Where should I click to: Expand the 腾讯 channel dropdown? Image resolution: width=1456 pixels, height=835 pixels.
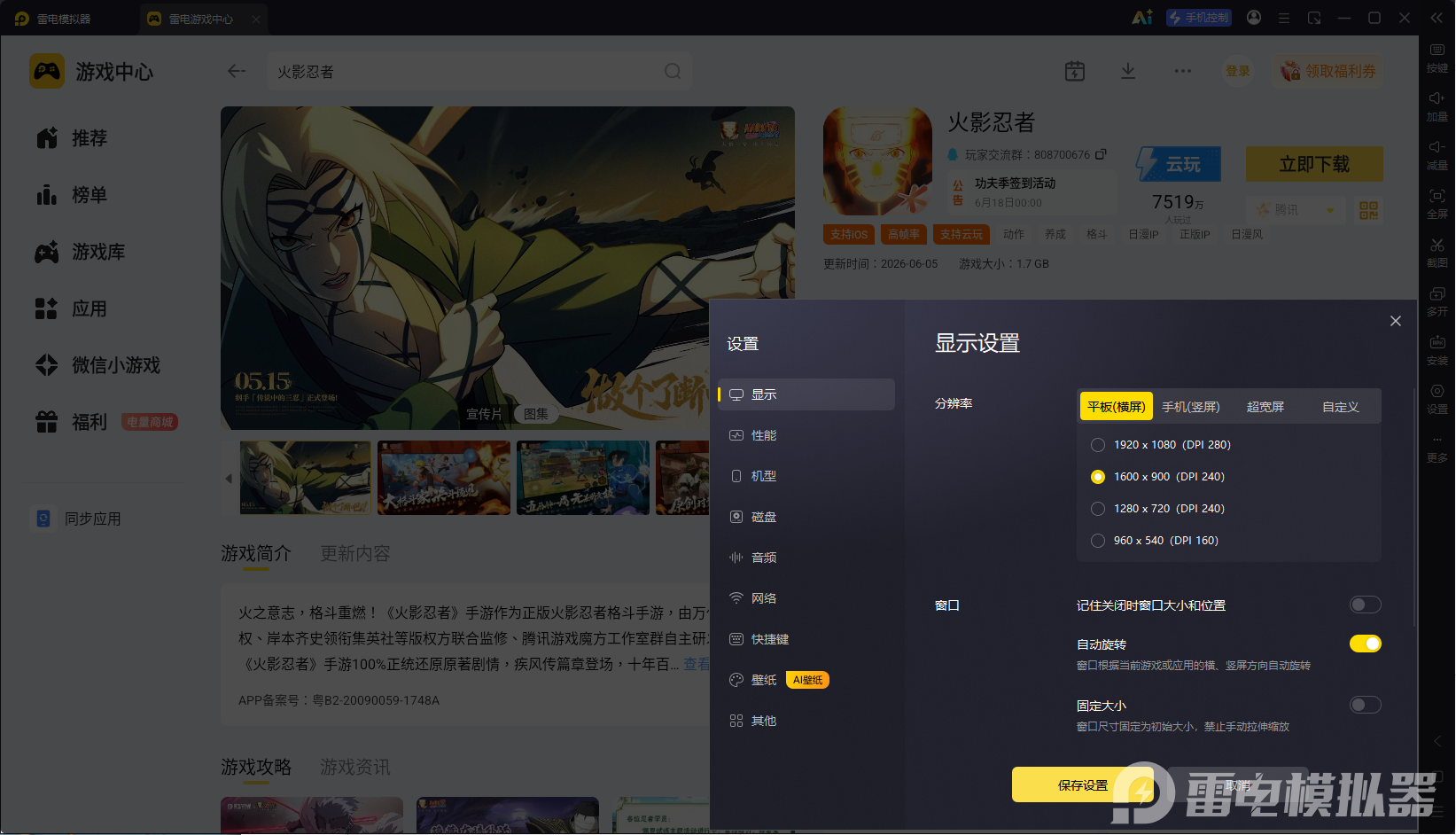(1296, 210)
